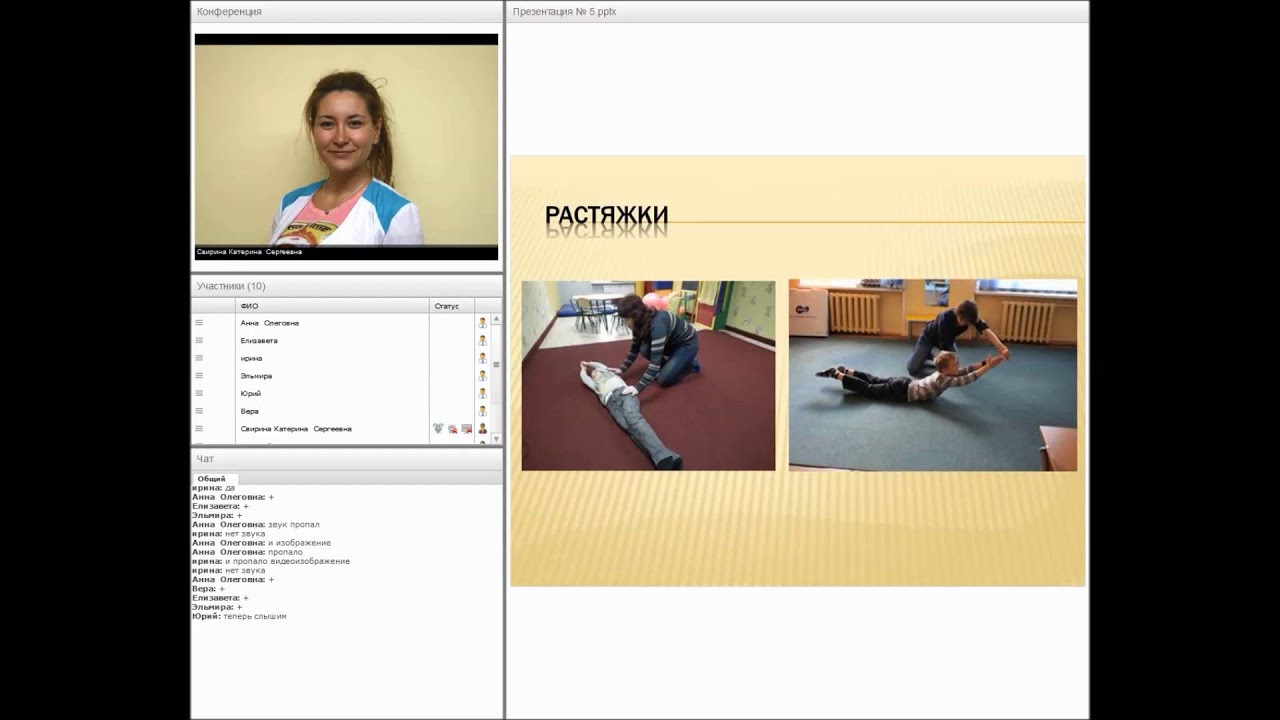This screenshot has width=1280, height=720.
Task: Open the row menu for Елизавета
Action: (199, 341)
